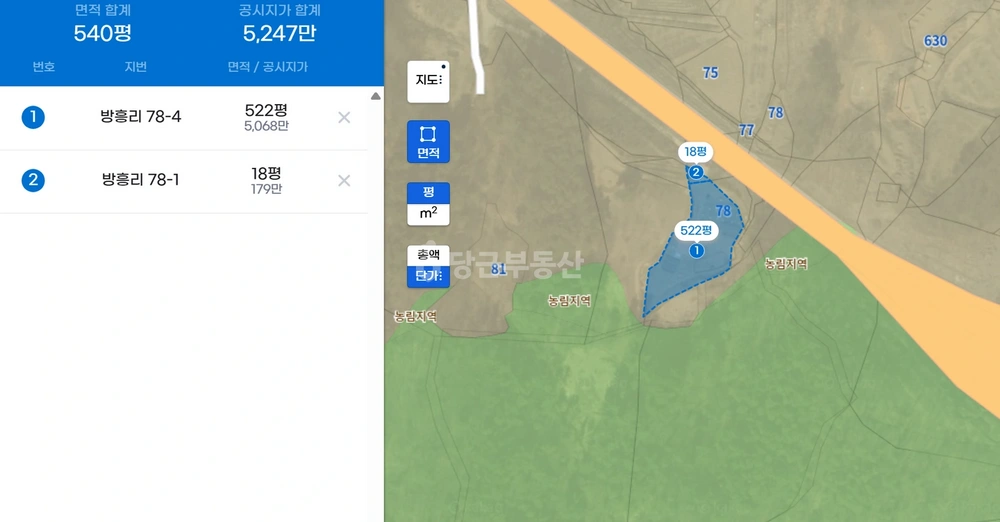The height and width of the screenshot is (522, 1000).
Task: Click the 18평 area value in list
Action: coord(266,174)
